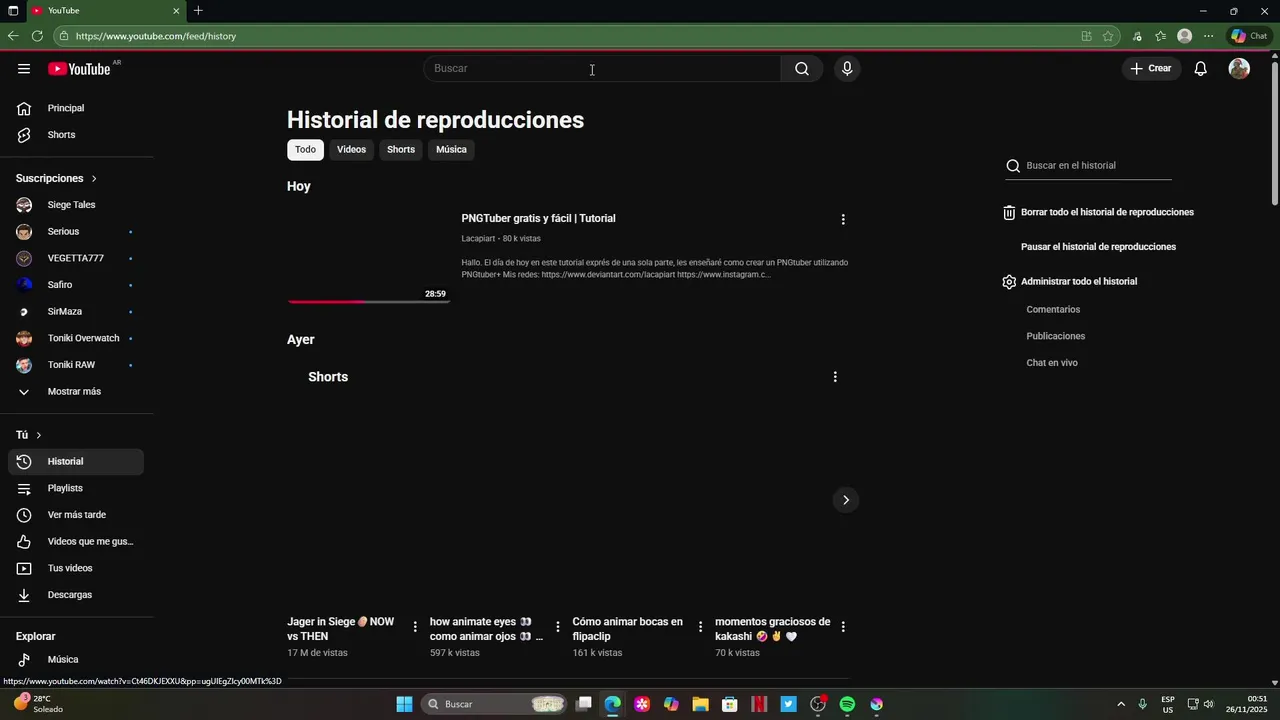
Task: Expand Mostrar más subscriptions
Action: point(76,392)
